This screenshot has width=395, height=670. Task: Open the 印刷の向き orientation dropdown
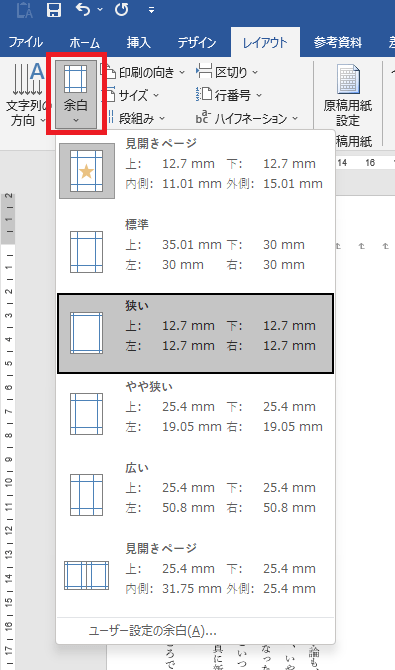[145, 72]
